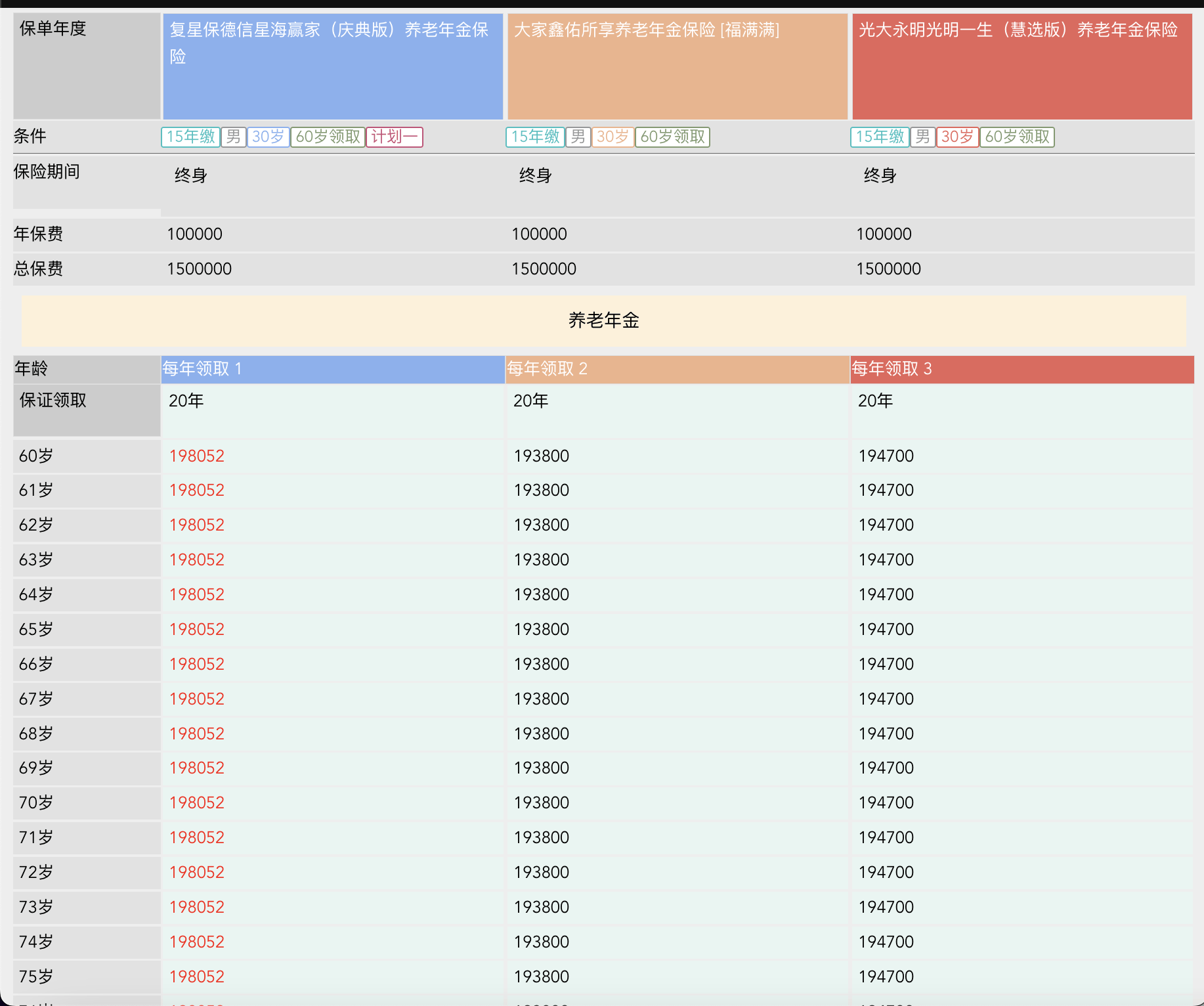Select 男 tag in 复星保德信 conditions

tap(234, 137)
